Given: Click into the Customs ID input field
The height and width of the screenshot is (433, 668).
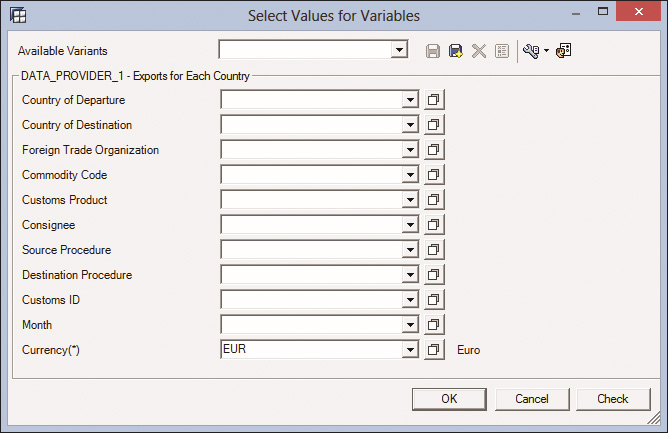Looking at the screenshot, I should (311, 300).
